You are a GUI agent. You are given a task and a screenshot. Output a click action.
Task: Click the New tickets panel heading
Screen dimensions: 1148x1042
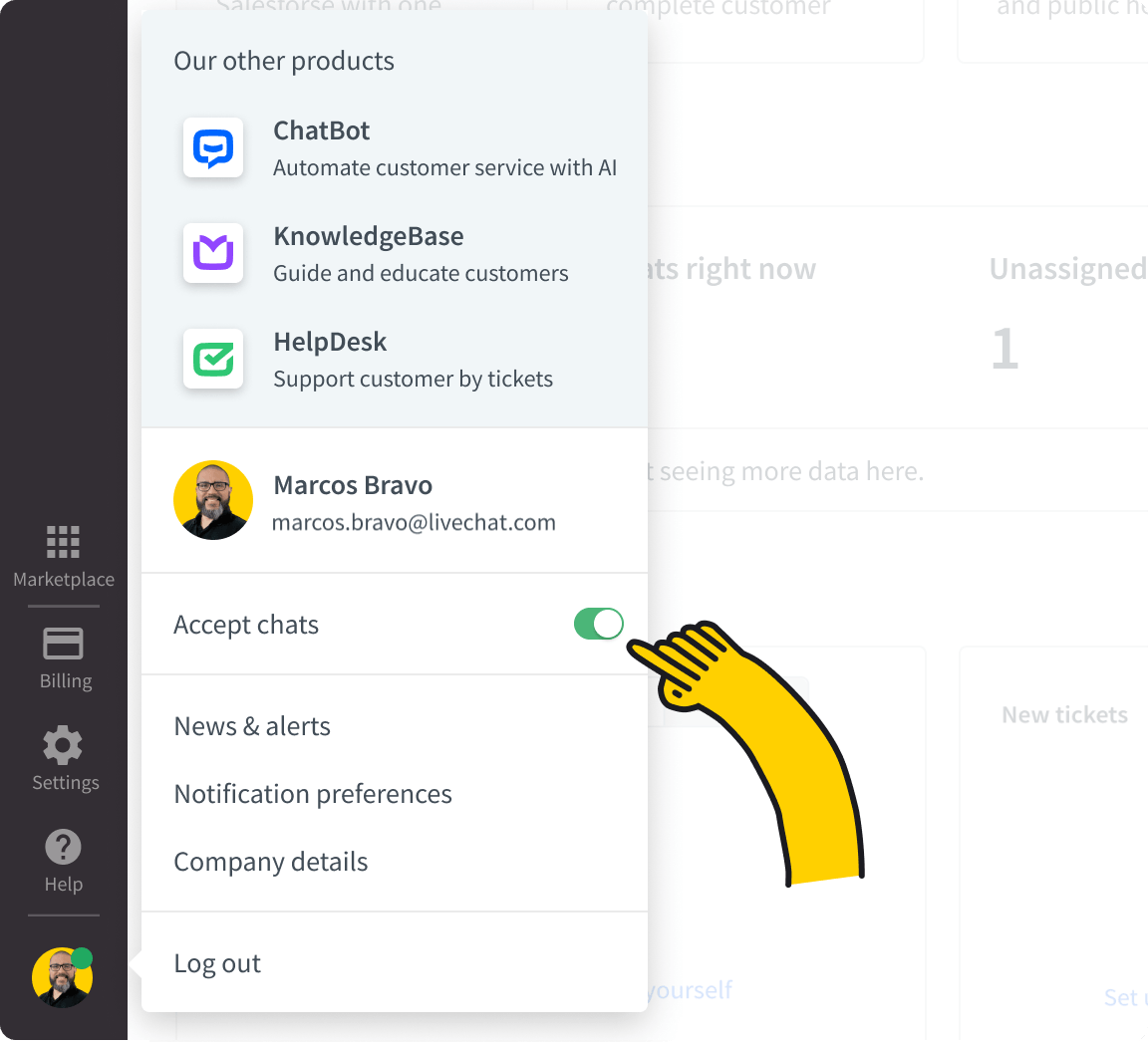point(1064,714)
